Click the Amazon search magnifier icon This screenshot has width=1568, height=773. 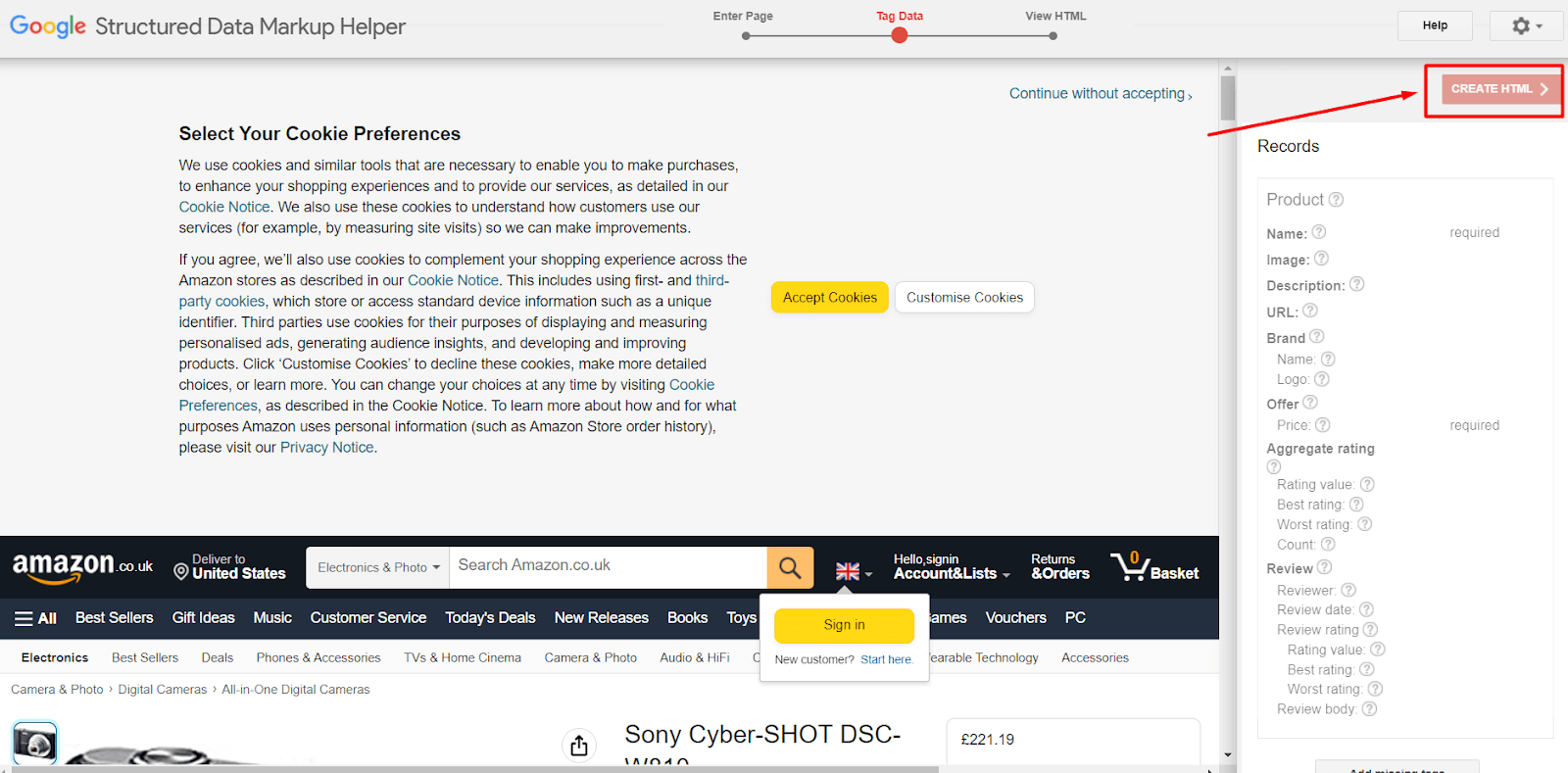790,567
